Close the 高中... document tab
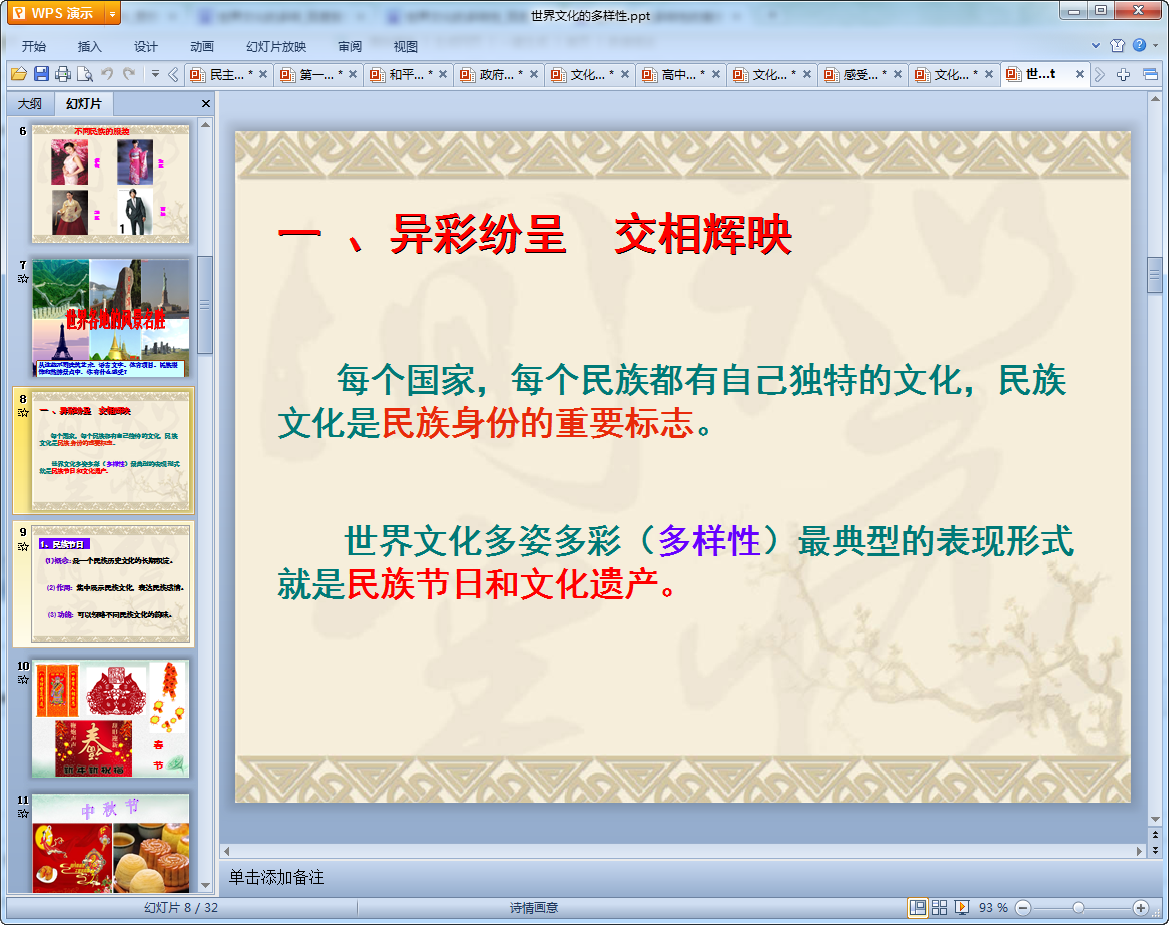 [716, 75]
